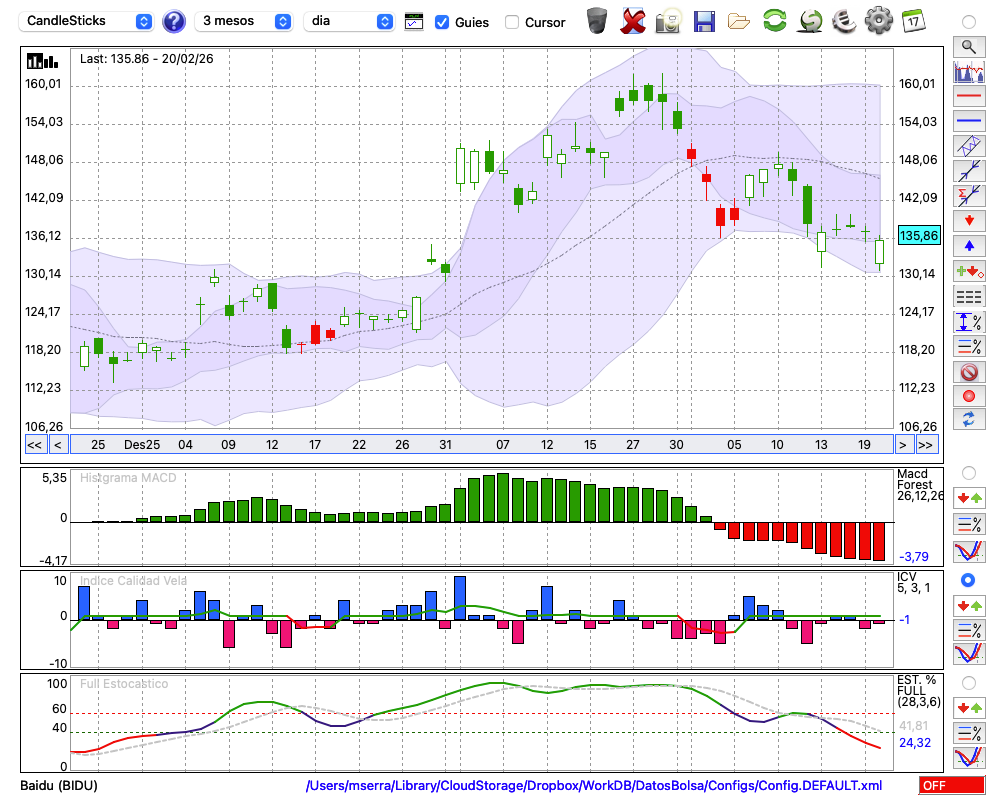Click the >> jump forward button
This screenshot has height=800, width=1000.
pos(927,445)
